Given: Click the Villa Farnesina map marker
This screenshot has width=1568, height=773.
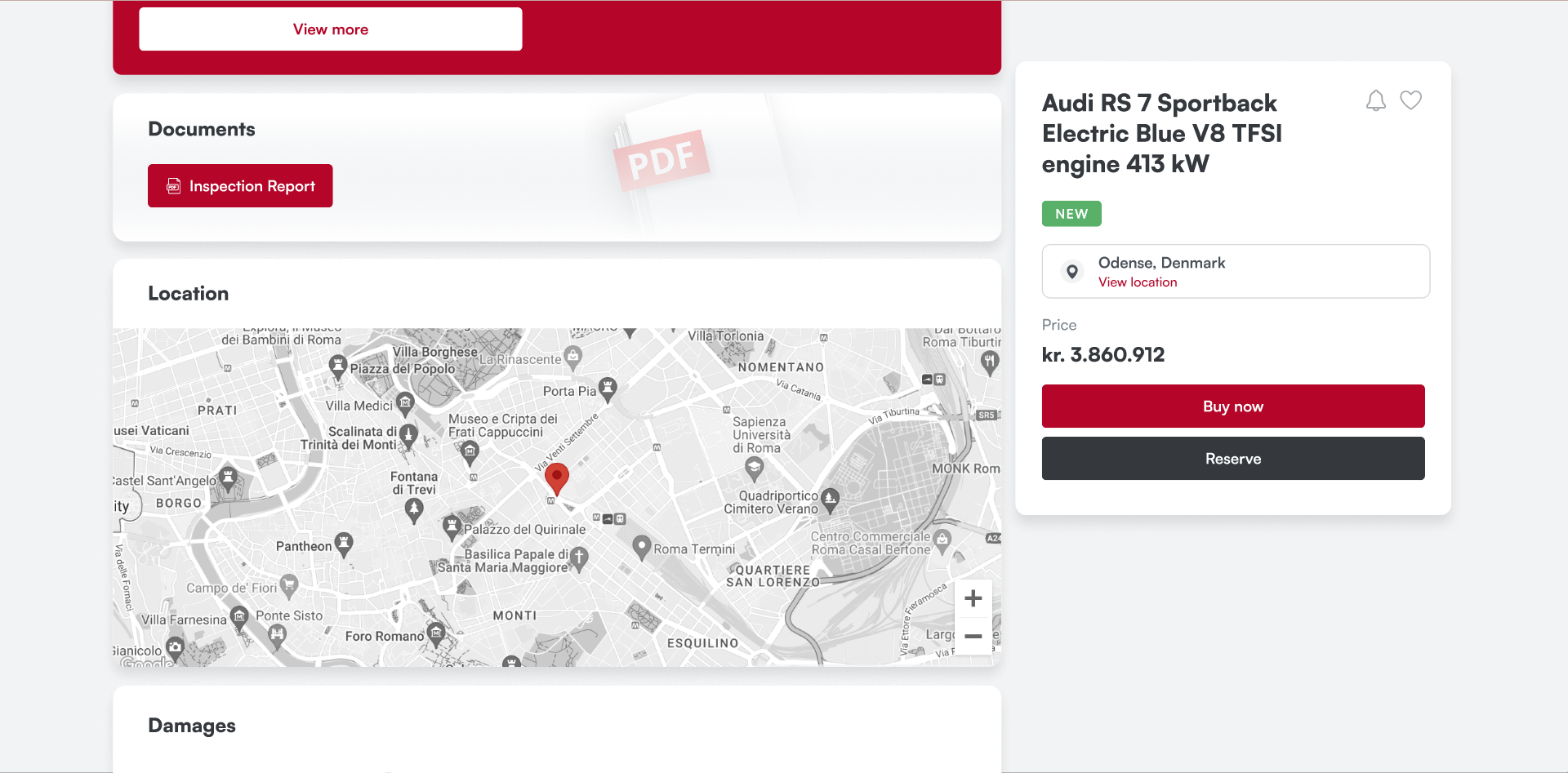Looking at the screenshot, I should point(239,617).
